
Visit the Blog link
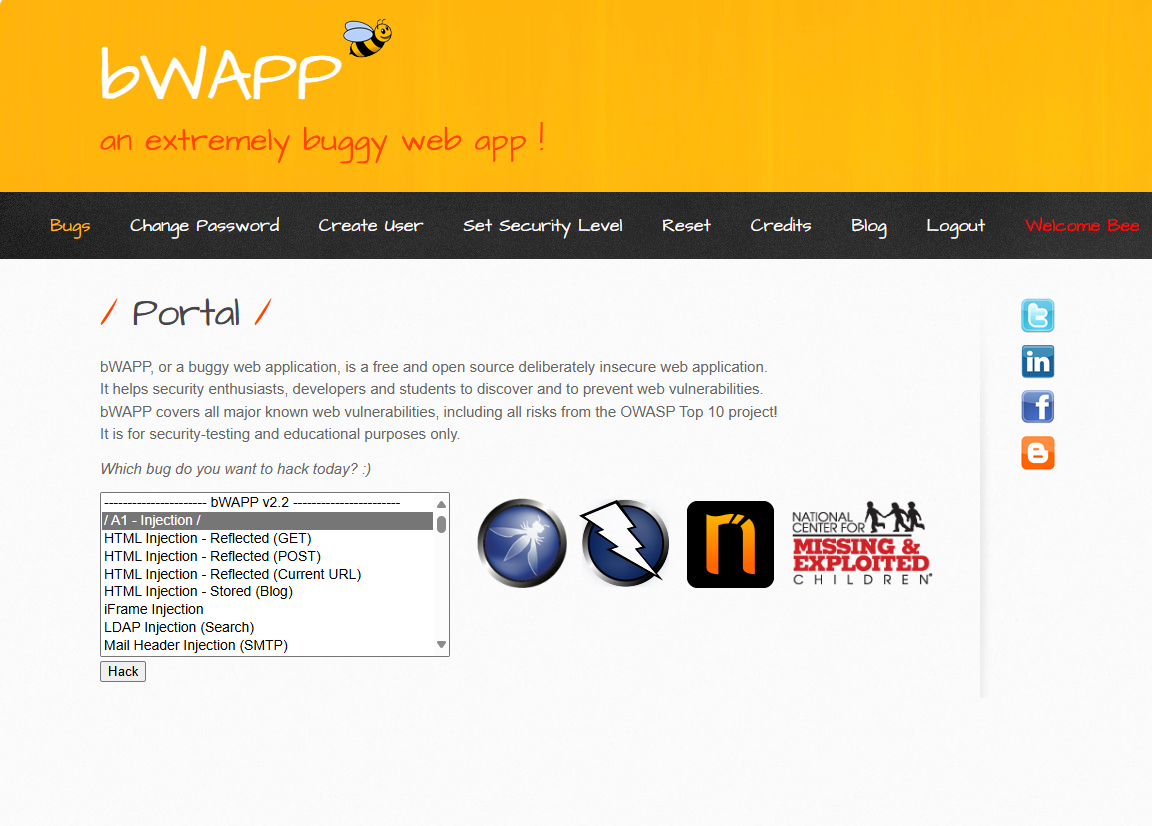click(869, 226)
